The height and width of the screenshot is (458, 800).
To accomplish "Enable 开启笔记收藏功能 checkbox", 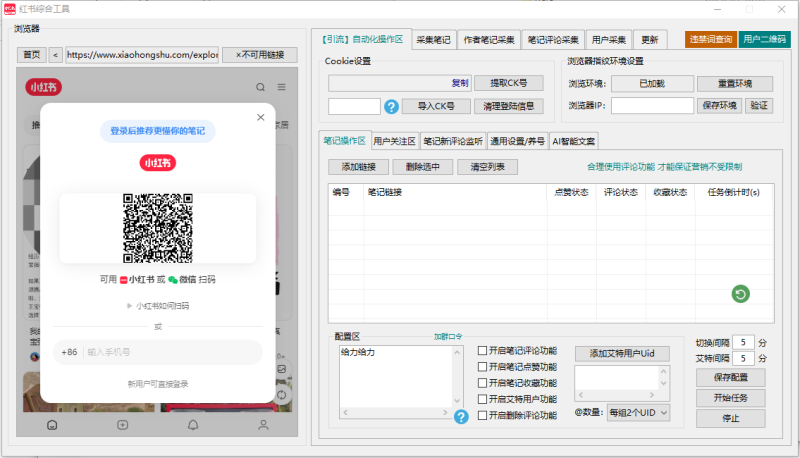I will coord(482,383).
